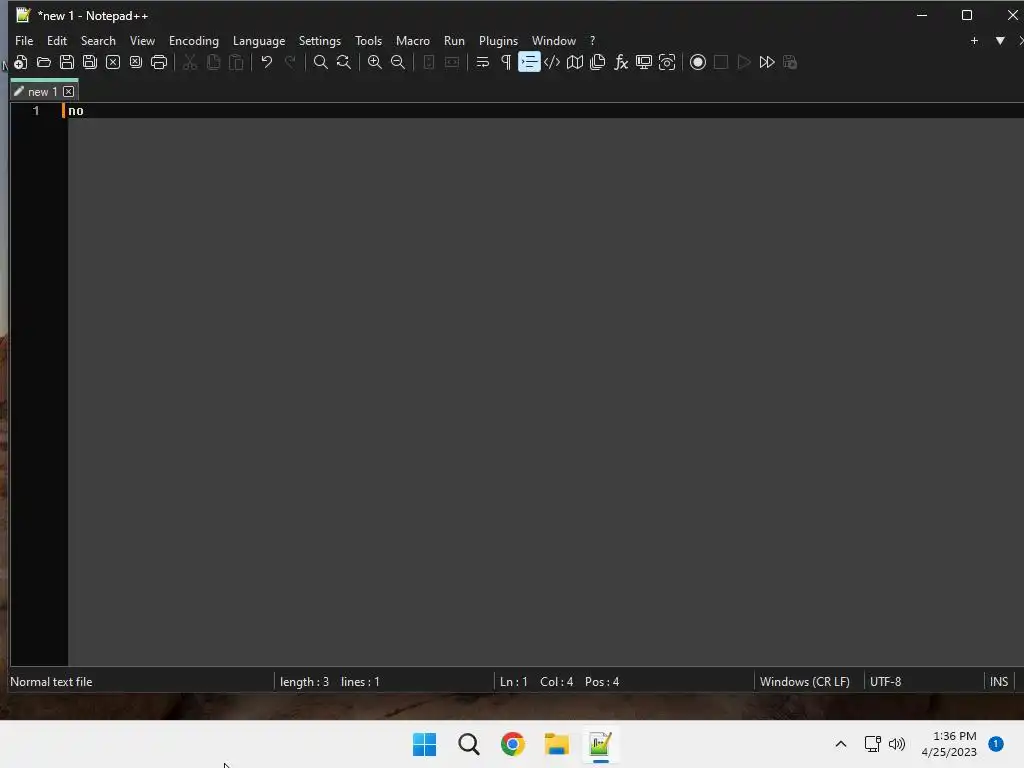Open Function List fx icon
Screen dimensions: 1024x768
tap(621, 63)
